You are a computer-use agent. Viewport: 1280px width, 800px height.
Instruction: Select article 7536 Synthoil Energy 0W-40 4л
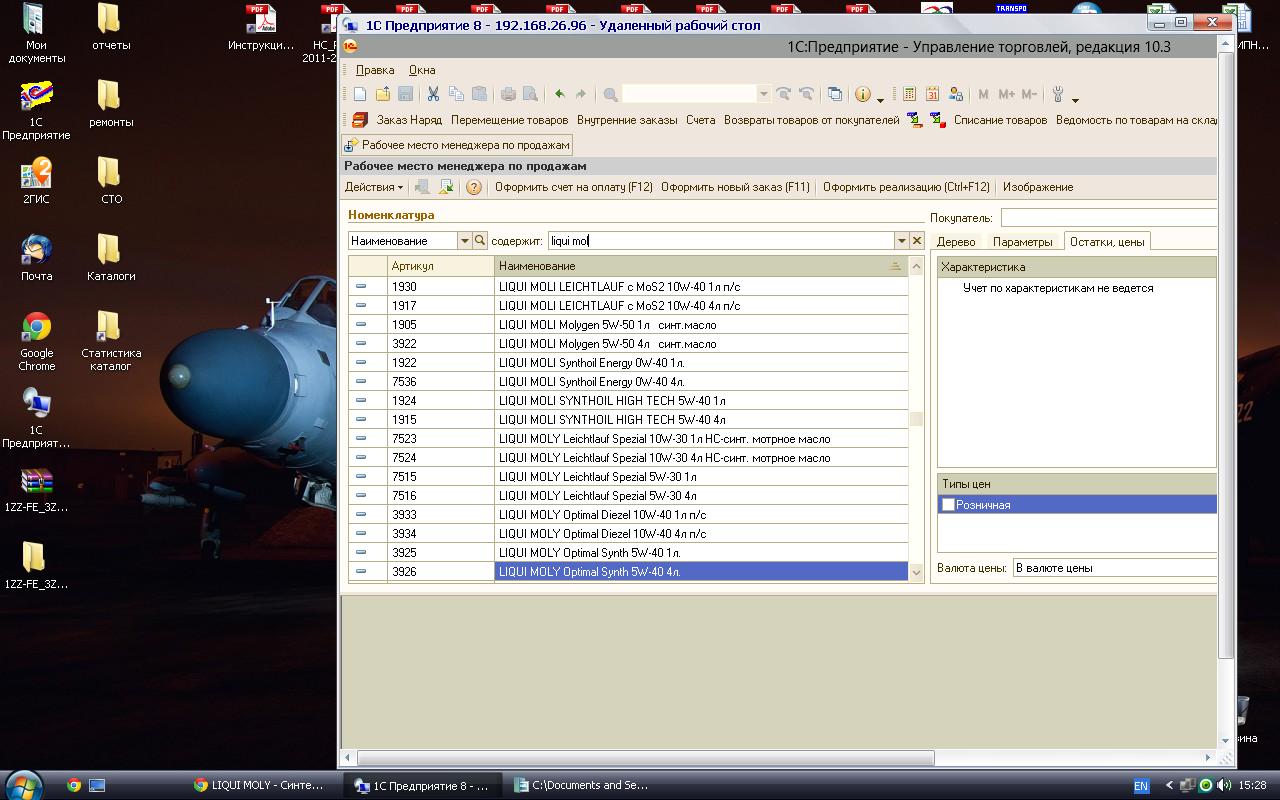628,382
